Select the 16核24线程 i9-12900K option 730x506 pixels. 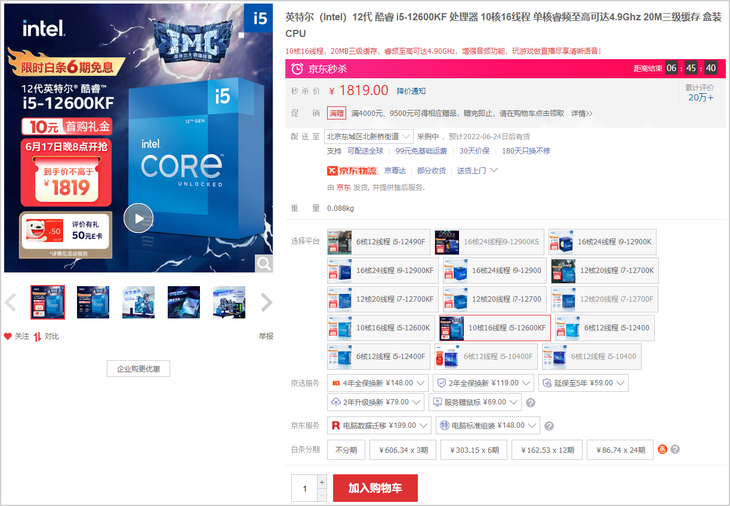[x=602, y=242]
